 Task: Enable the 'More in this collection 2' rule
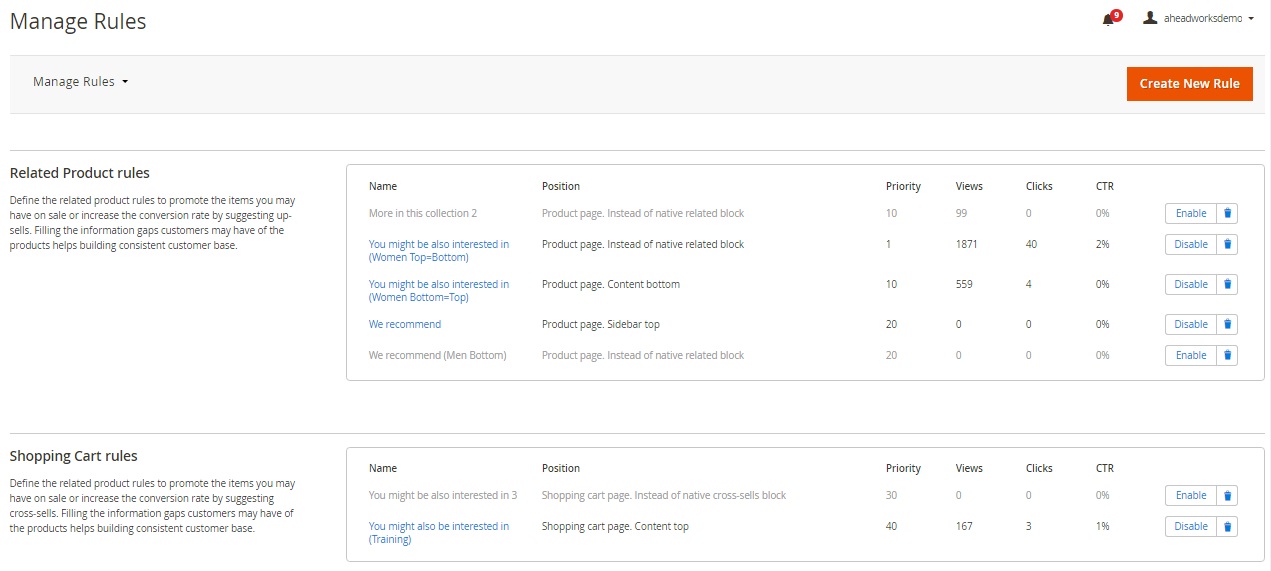pos(1190,213)
